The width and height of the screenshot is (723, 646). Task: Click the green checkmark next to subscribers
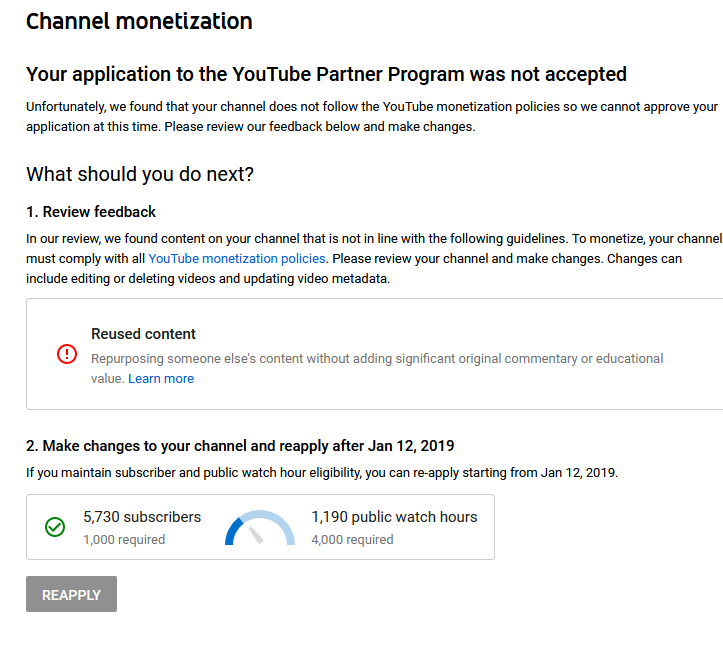(56, 526)
